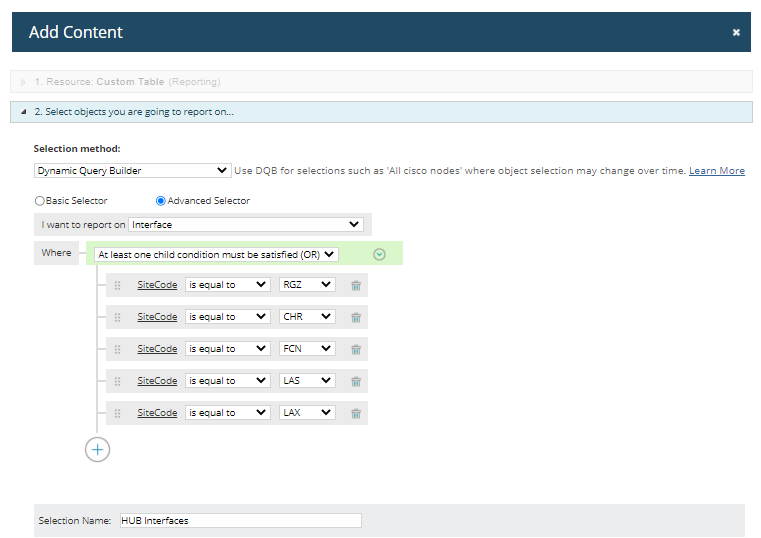Open the Selection method dropdown

(132, 171)
